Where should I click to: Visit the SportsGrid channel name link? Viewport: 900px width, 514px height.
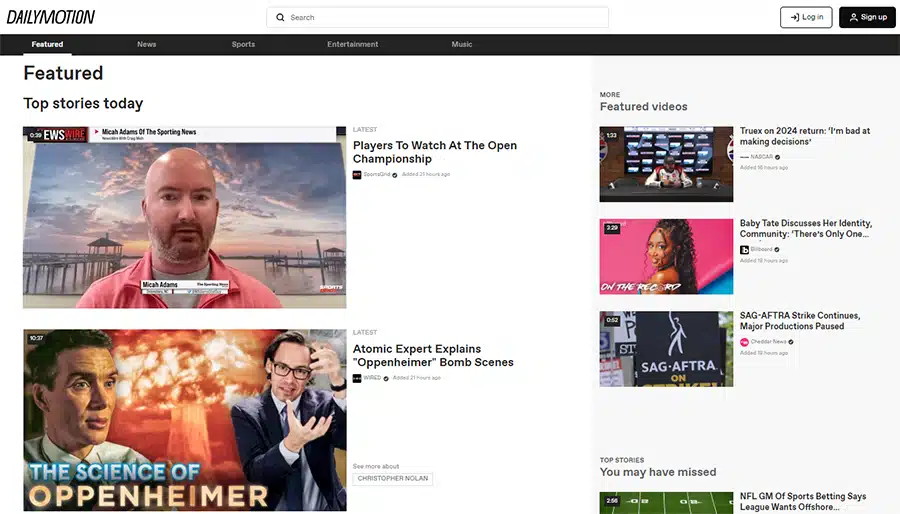coord(377,174)
